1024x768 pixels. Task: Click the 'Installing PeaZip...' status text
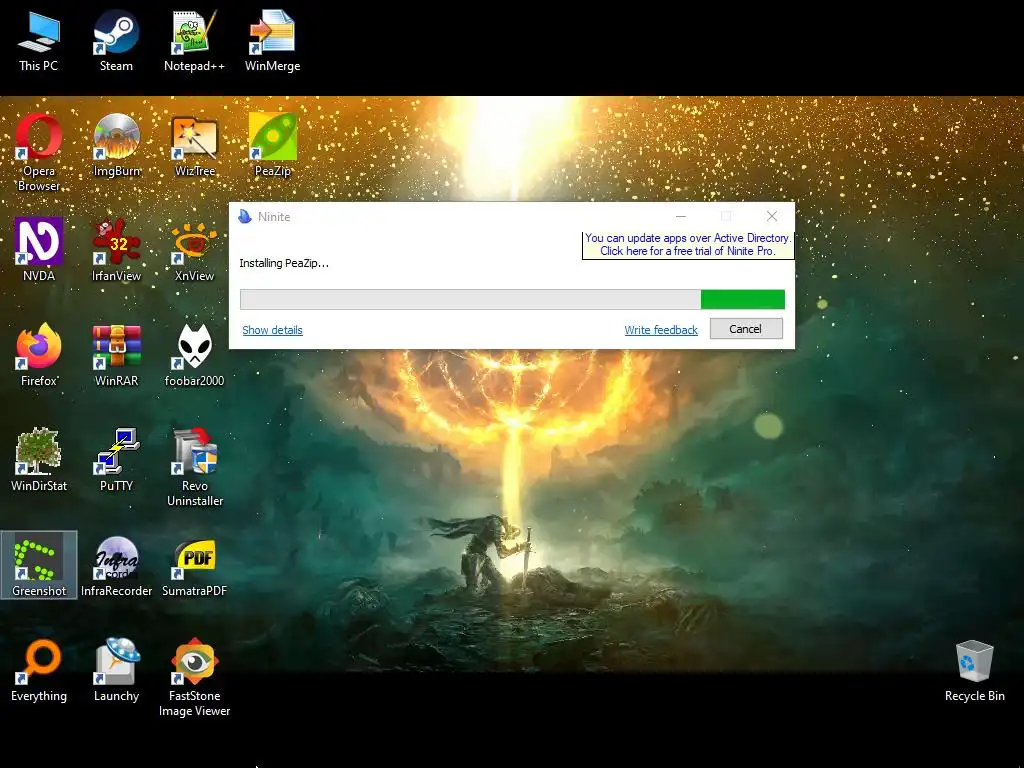pyautogui.click(x=284, y=263)
